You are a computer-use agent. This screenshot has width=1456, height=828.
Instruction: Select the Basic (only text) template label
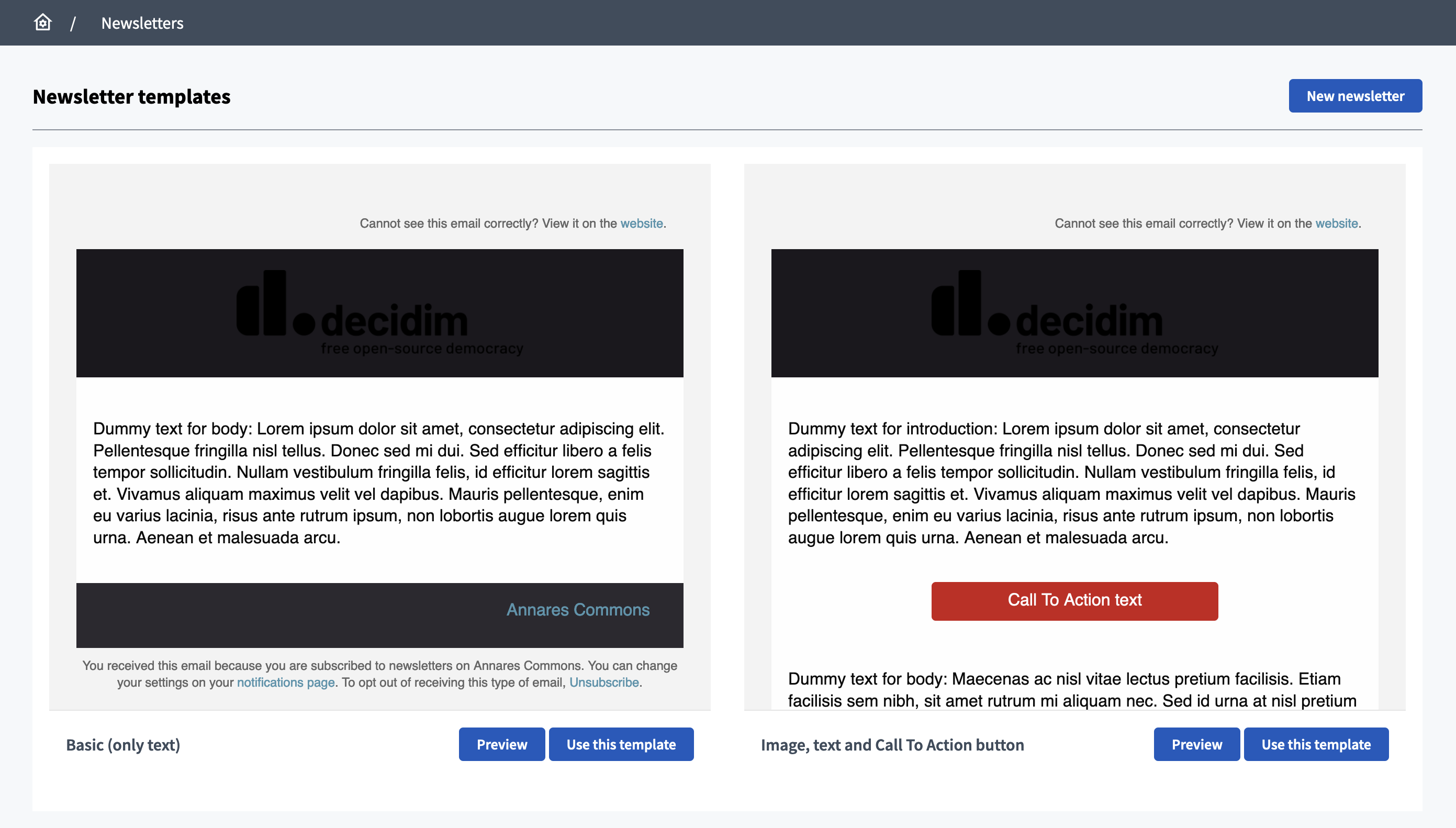123,744
